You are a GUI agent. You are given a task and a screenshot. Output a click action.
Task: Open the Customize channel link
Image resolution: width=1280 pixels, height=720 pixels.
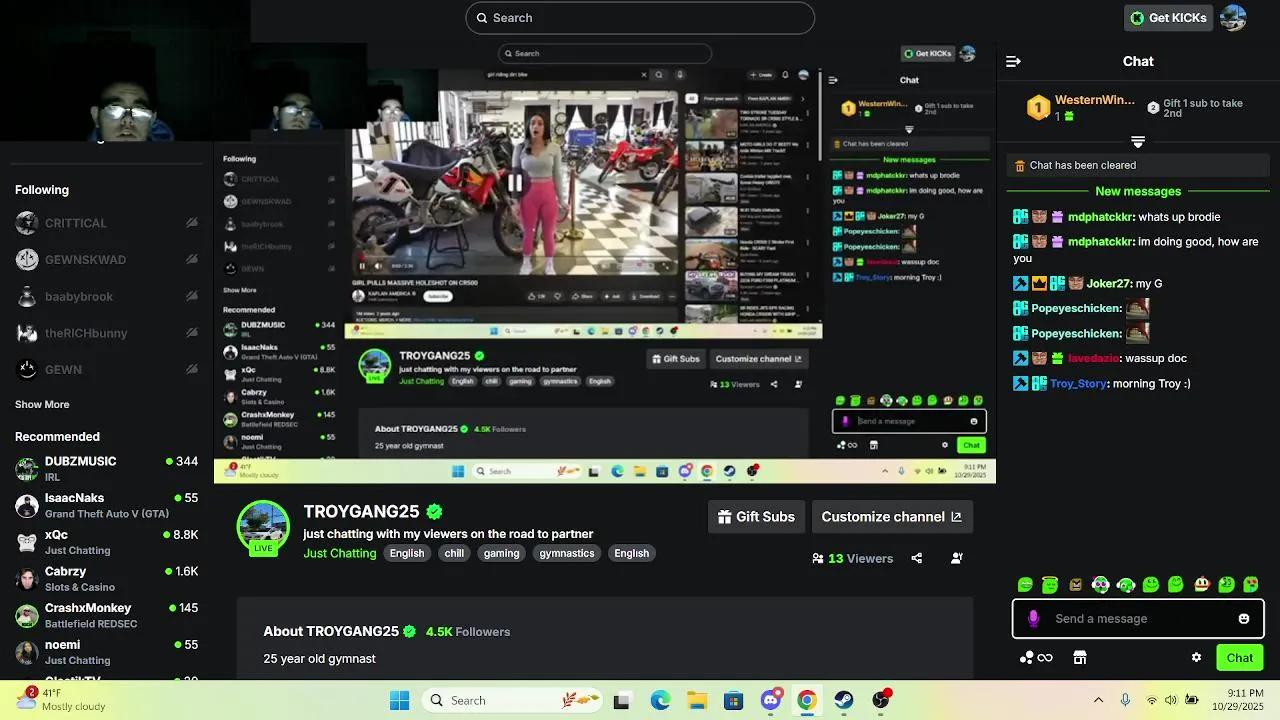[x=892, y=517]
